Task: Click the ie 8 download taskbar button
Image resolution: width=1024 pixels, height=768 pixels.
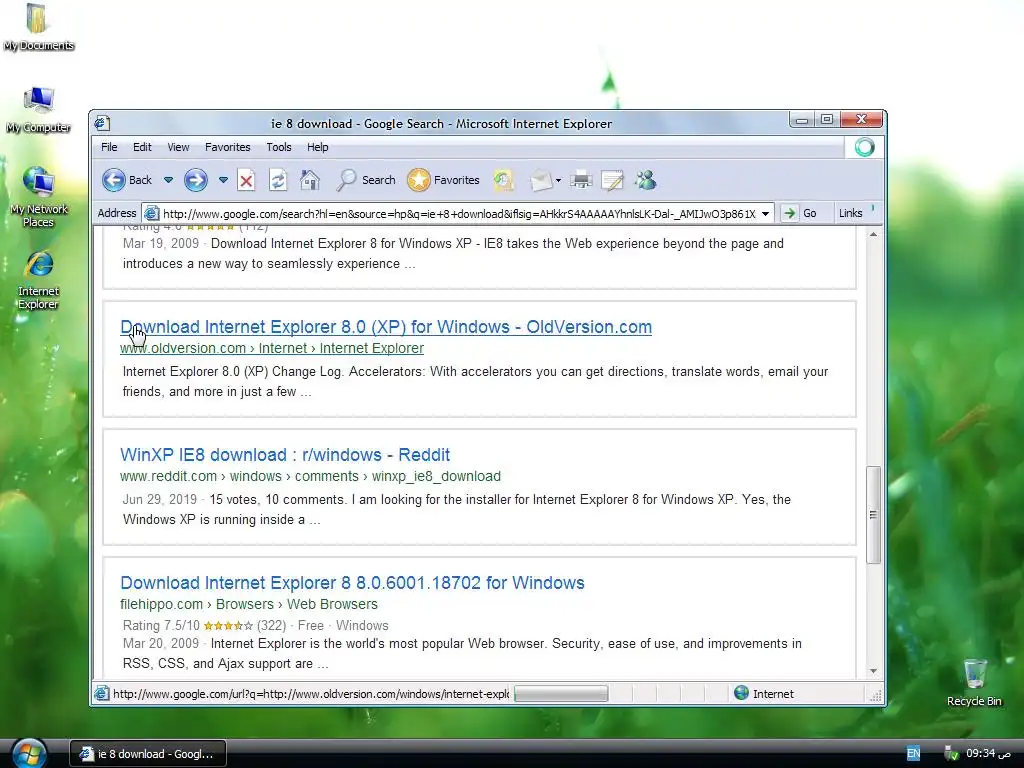Action: point(148,754)
